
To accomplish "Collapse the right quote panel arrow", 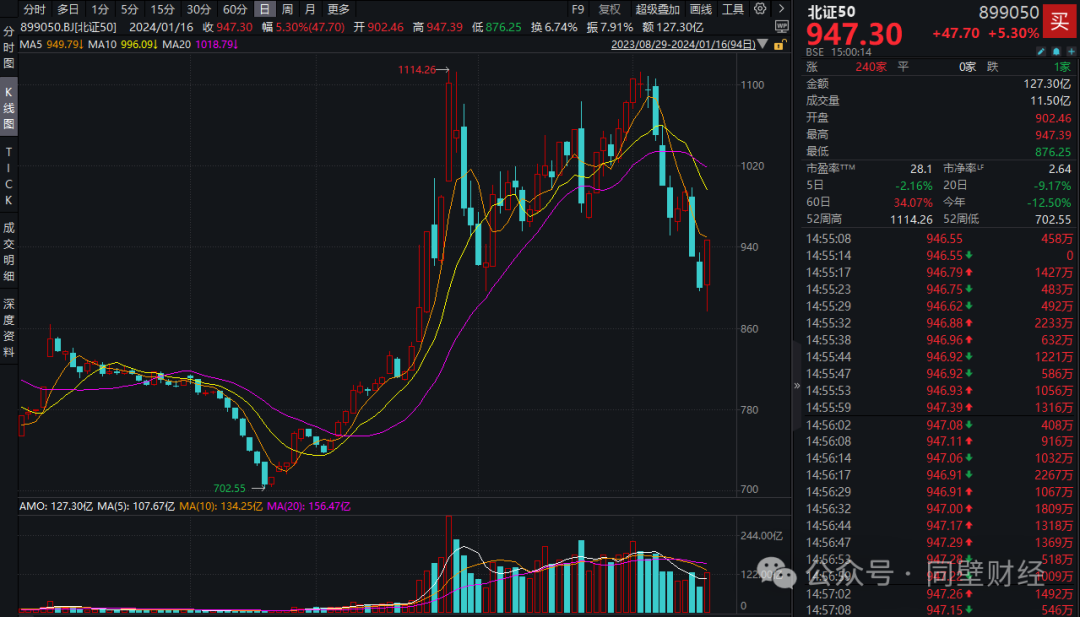I will tap(797, 386).
